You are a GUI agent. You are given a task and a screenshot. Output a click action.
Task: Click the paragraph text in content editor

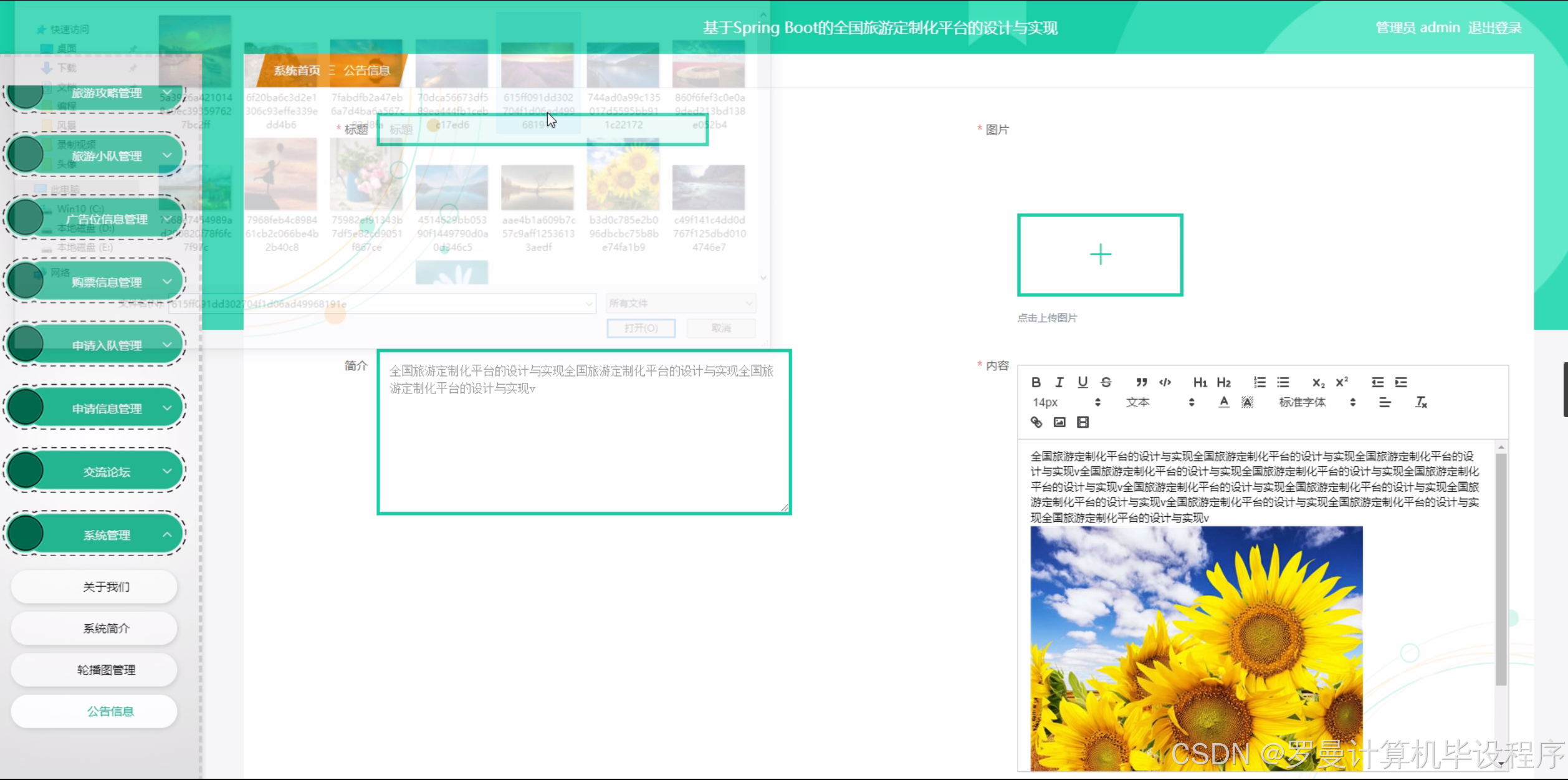(x=1255, y=487)
